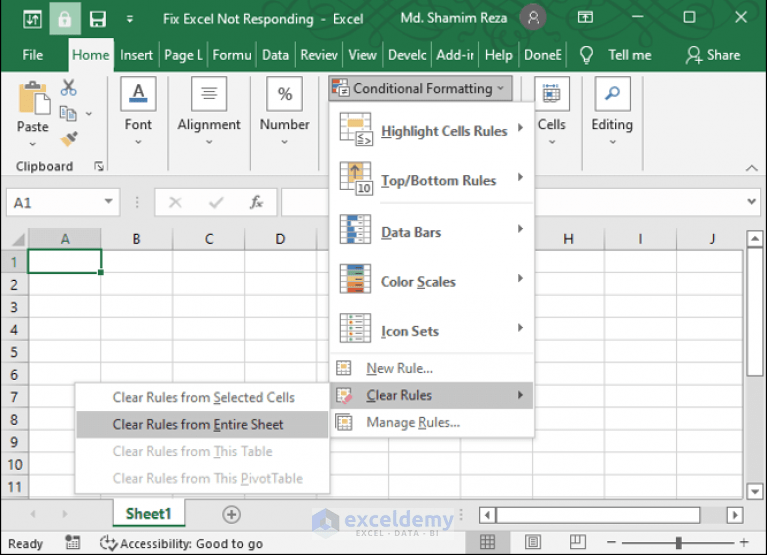Switch to Page Break Preview icon
Viewport: 767px width, 555px height.
578,541
